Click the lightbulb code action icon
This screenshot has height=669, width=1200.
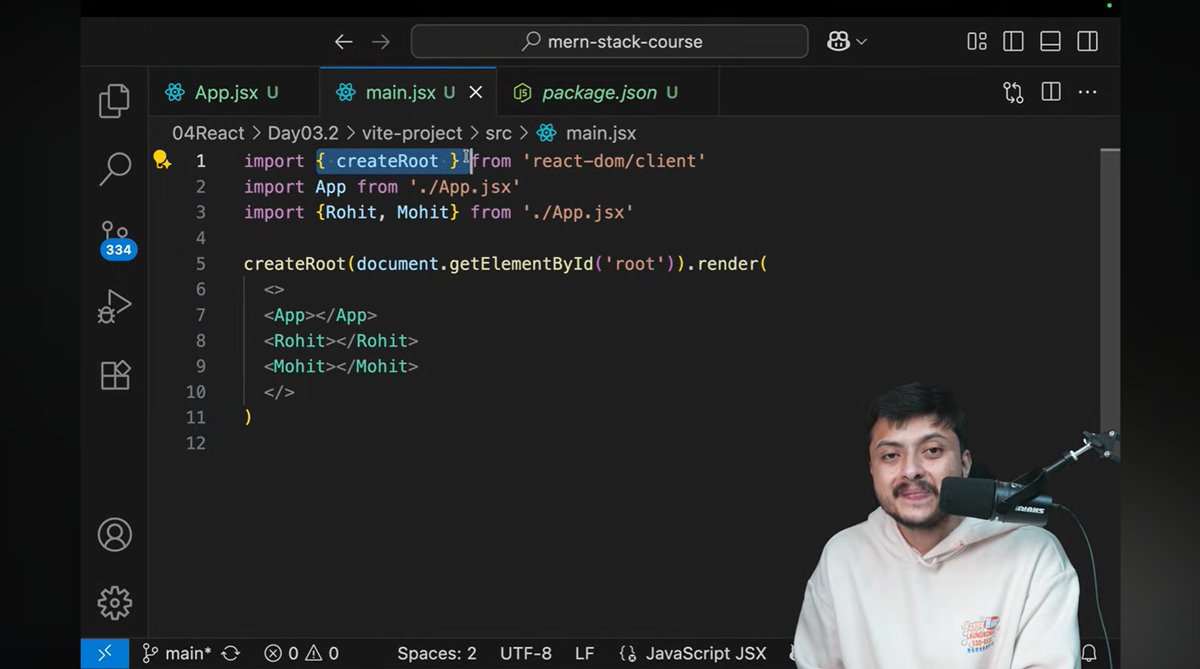tap(161, 160)
